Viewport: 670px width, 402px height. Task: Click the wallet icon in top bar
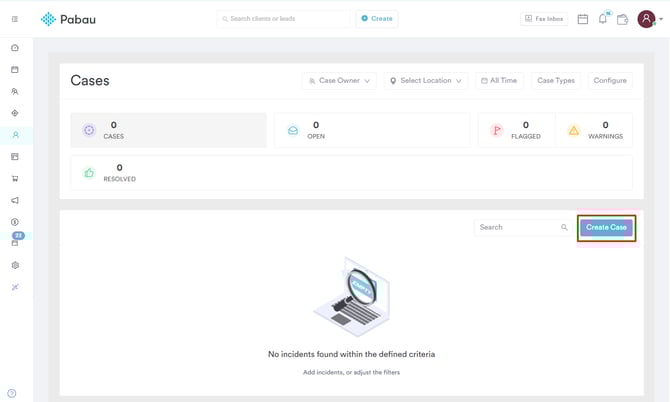point(622,19)
